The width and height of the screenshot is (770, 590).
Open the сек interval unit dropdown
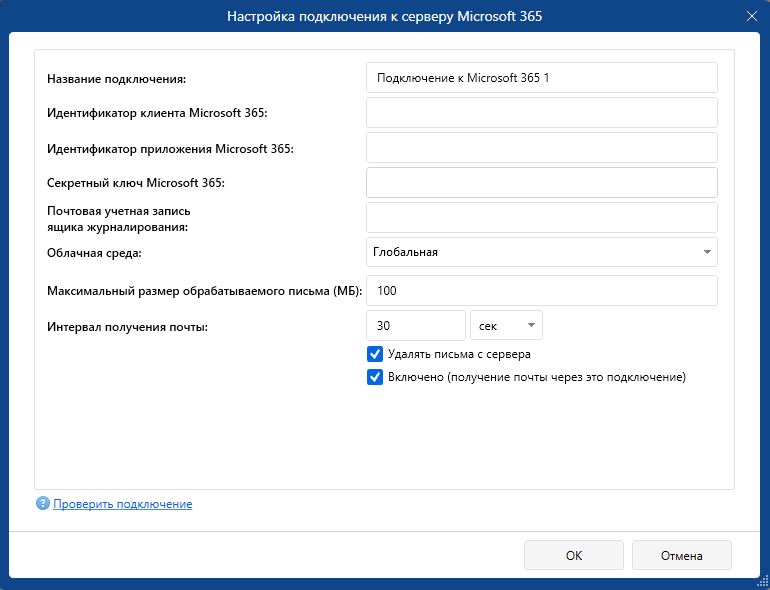(x=506, y=325)
